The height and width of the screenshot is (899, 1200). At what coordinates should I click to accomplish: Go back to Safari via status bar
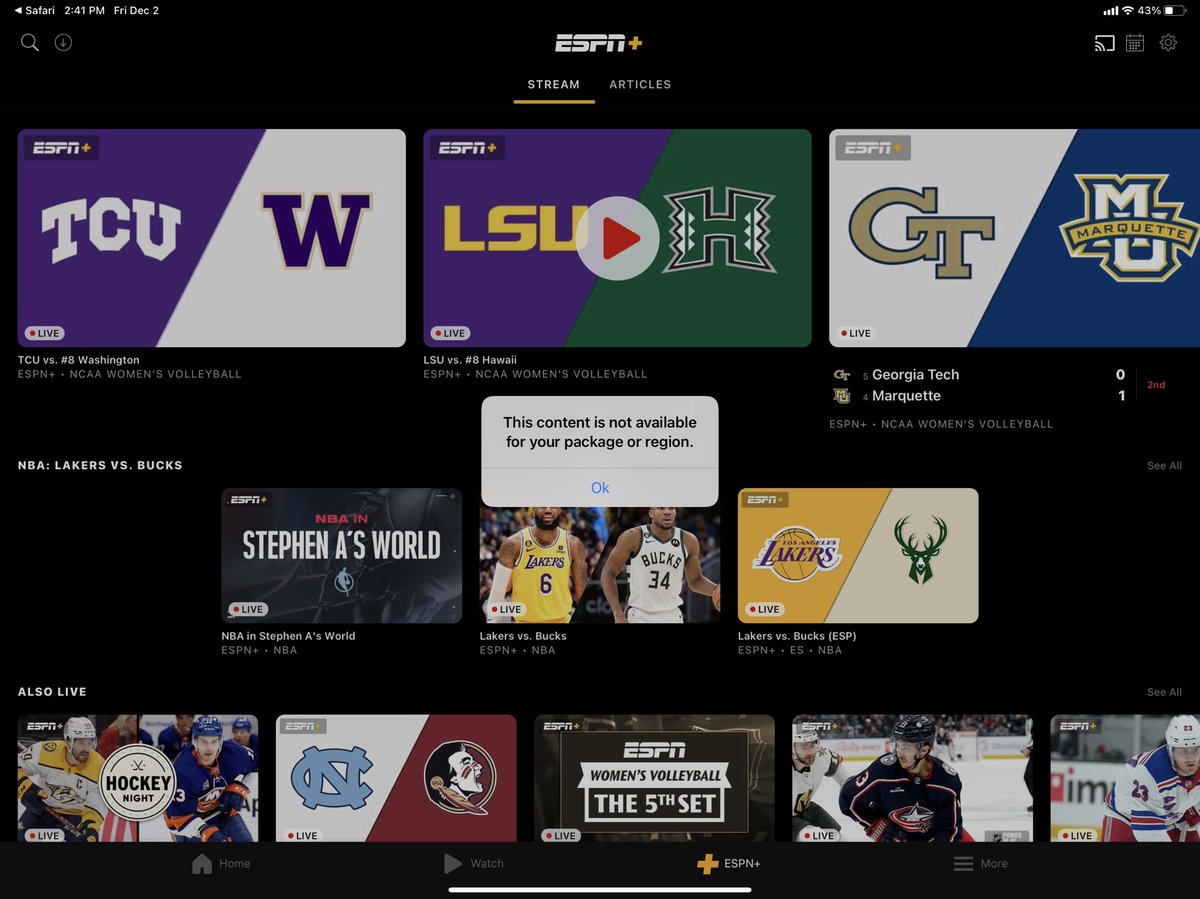(36, 10)
